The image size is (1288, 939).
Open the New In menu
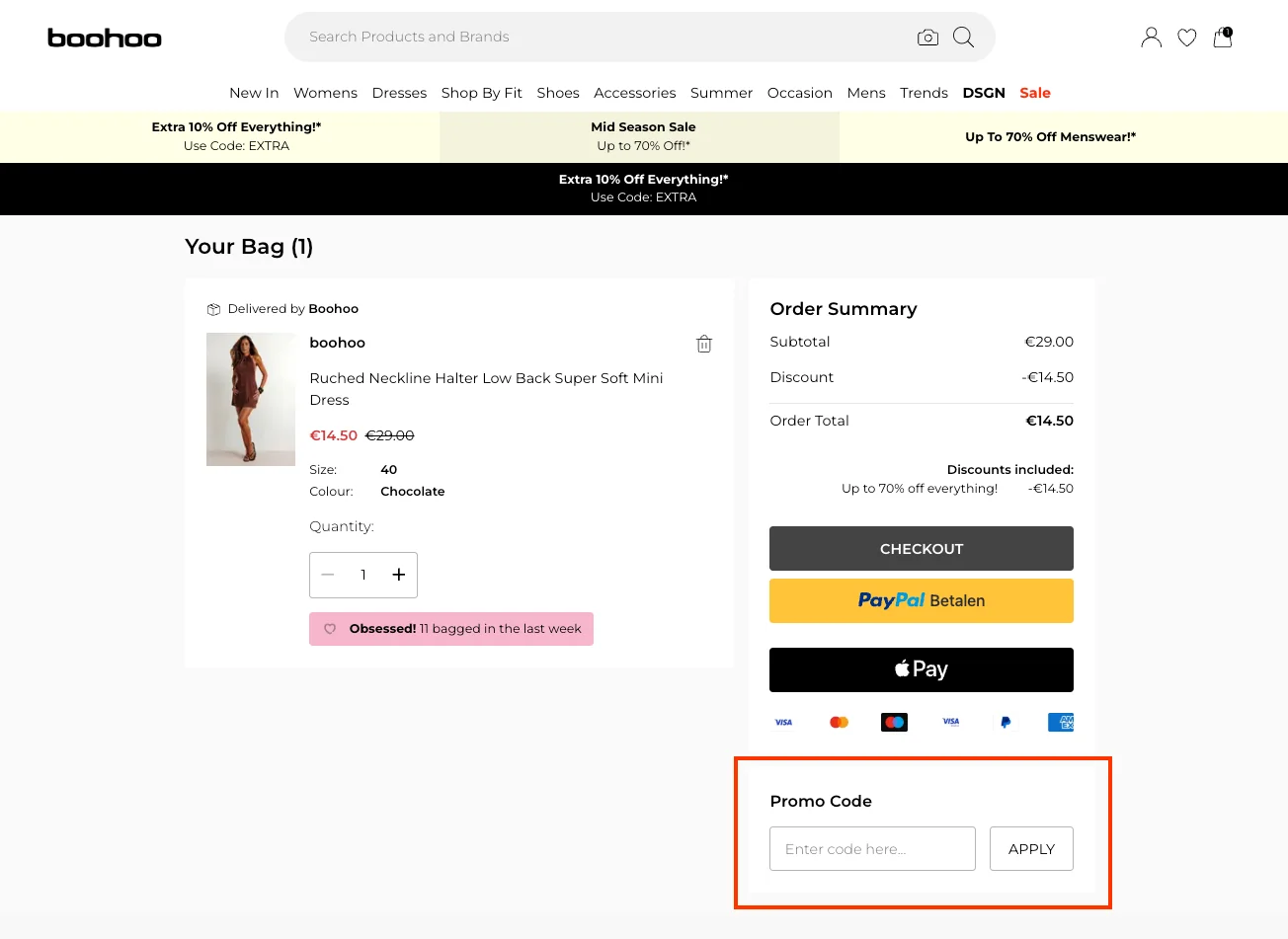pyautogui.click(x=254, y=93)
